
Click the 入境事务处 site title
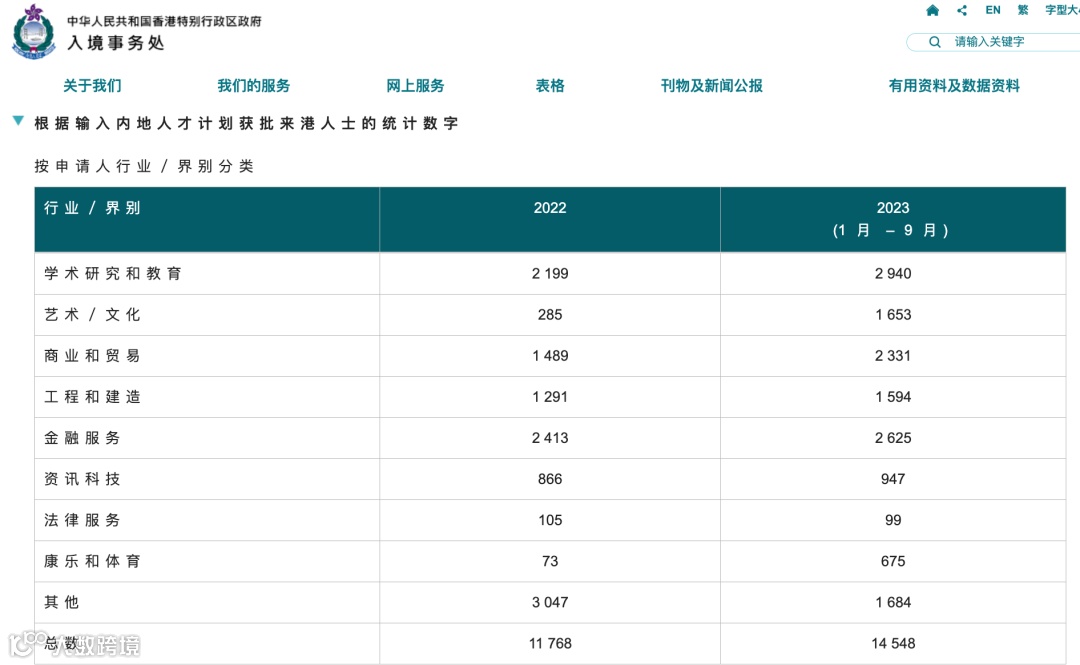click(116, 43)
